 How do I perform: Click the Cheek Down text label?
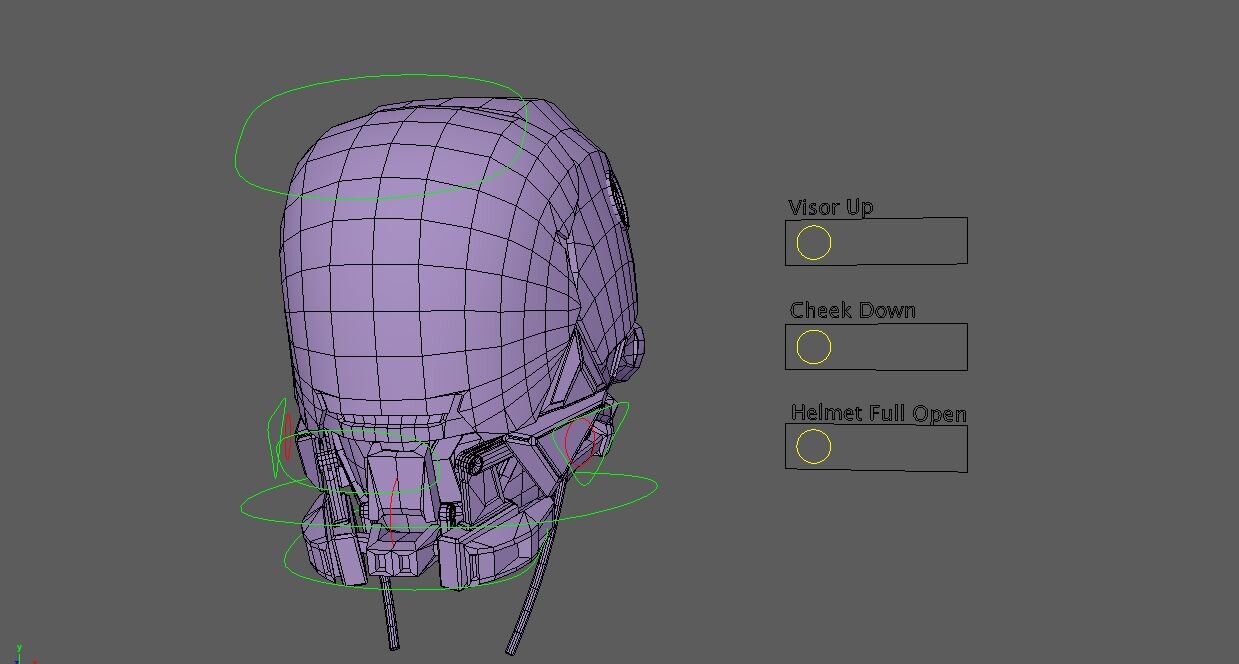point(852,310)
